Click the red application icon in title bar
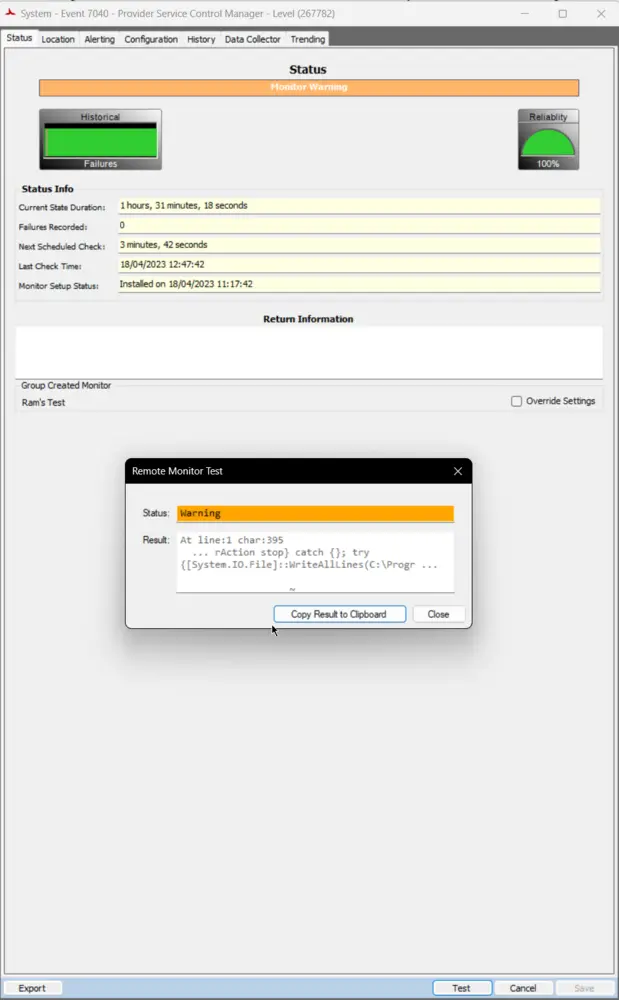 click(x=10, y=13)
